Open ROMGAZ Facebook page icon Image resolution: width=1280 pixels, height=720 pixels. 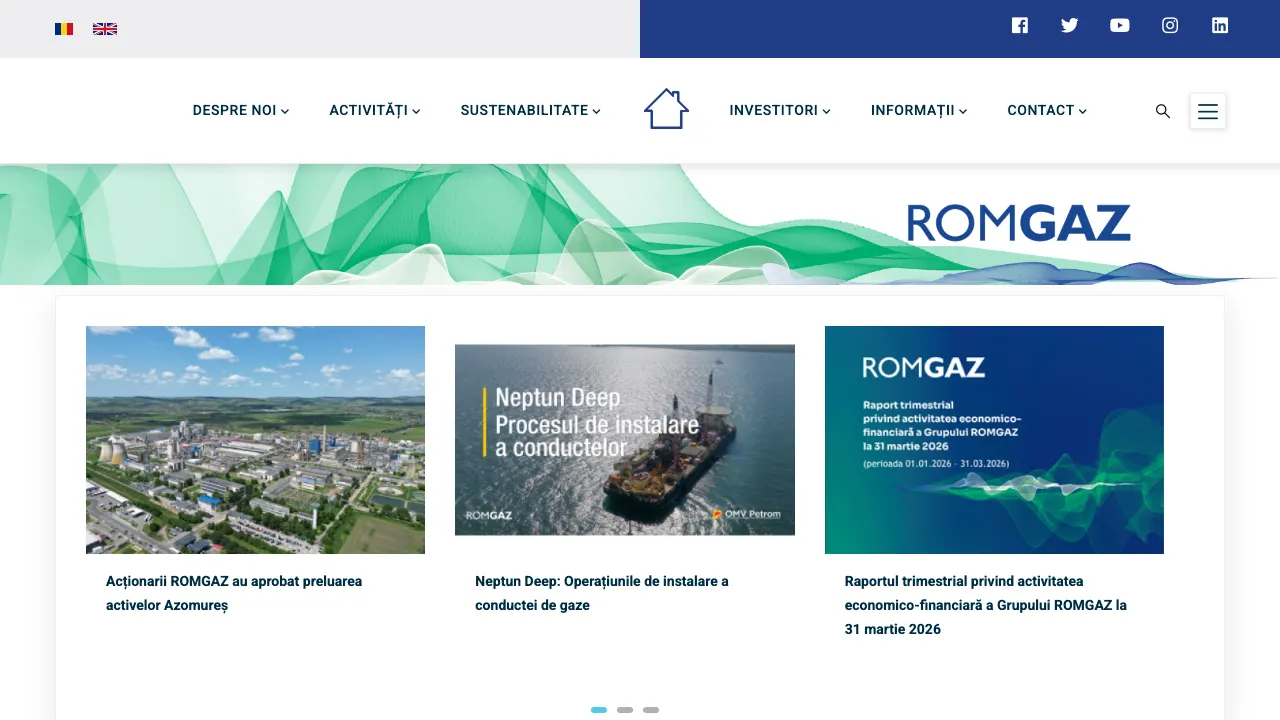click(x=1020, y=26)
